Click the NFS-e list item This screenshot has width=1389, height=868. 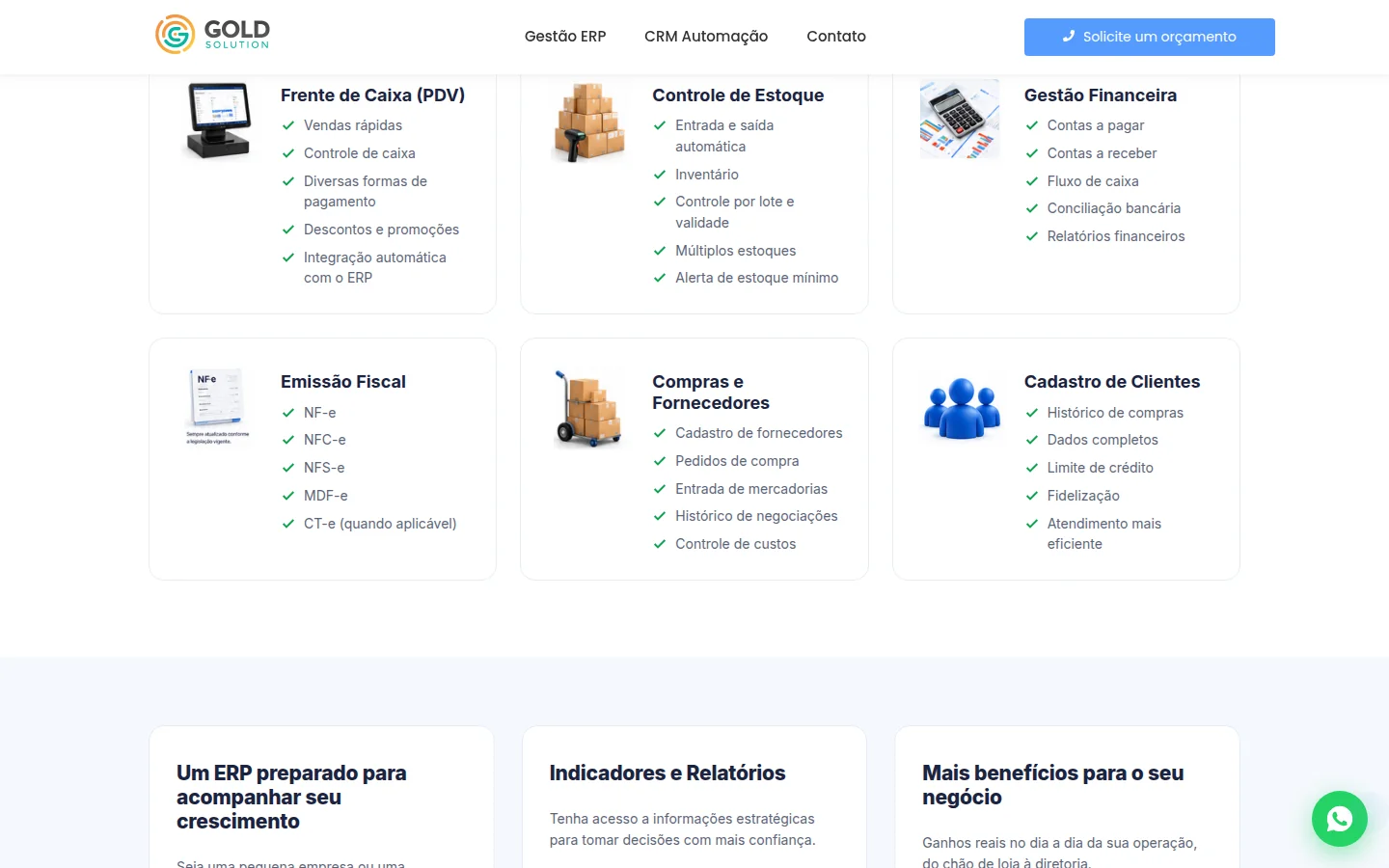point(324,468)
